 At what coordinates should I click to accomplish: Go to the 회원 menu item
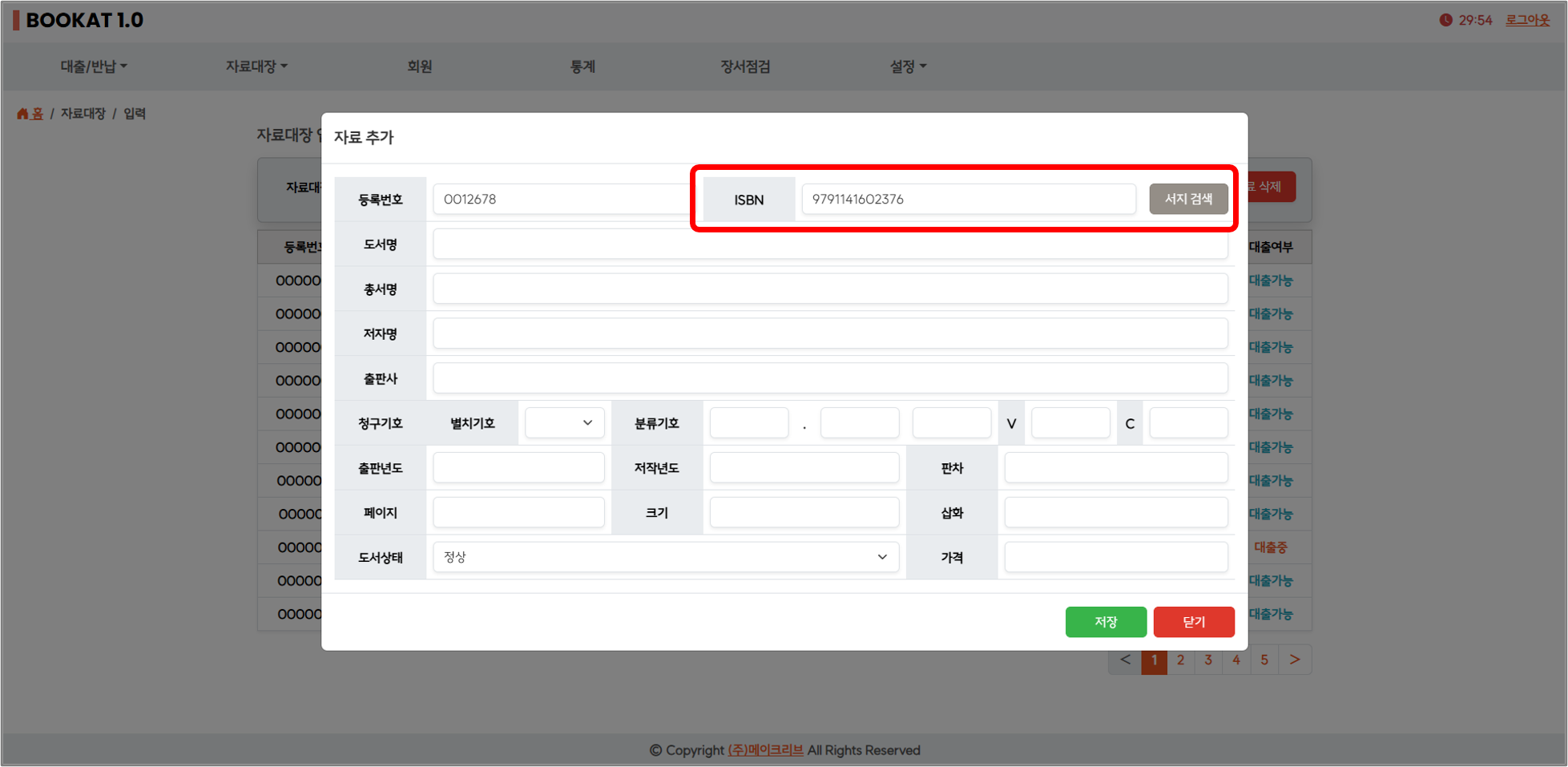point(419,67)
